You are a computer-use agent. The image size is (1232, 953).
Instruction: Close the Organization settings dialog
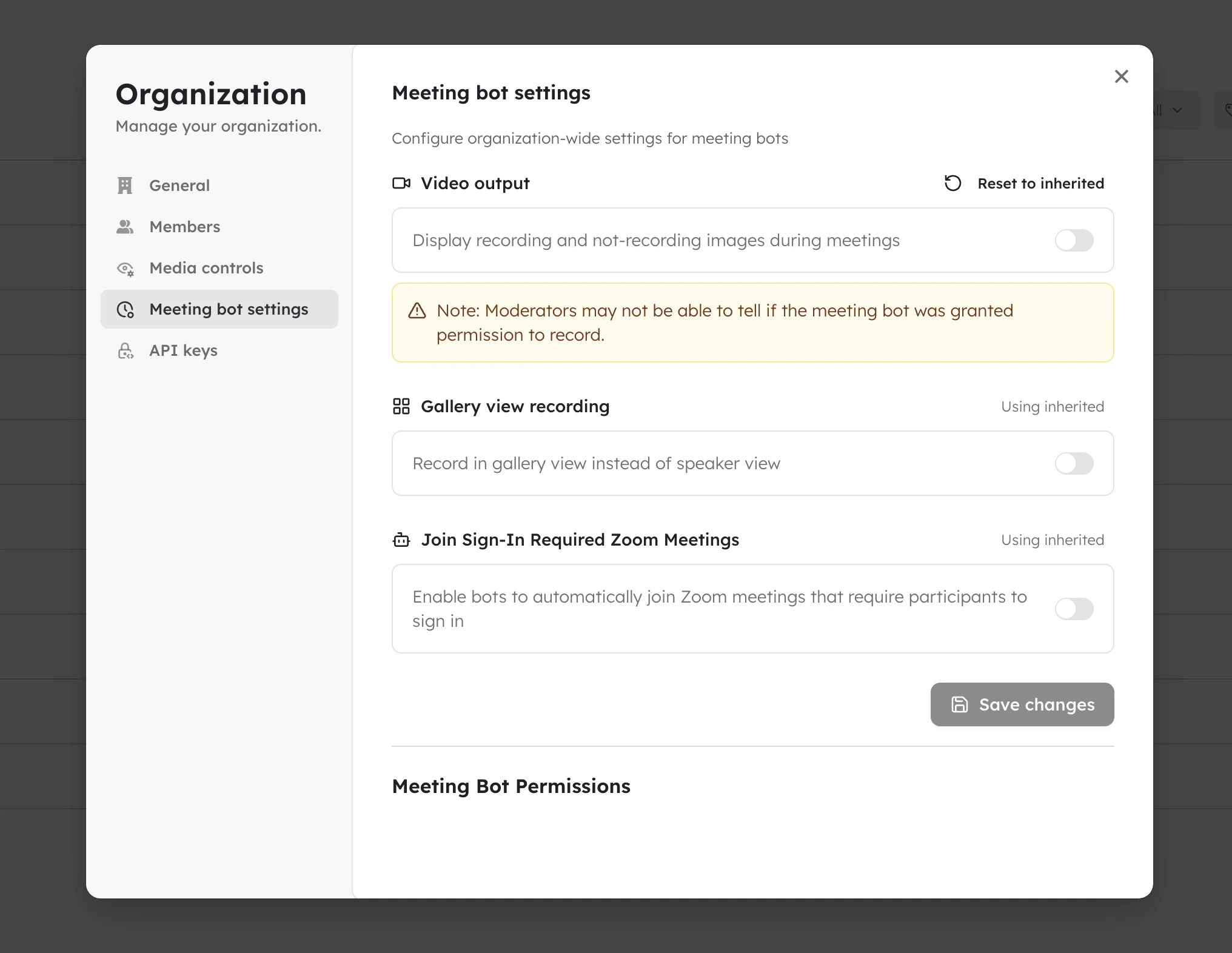point(1121,76)
